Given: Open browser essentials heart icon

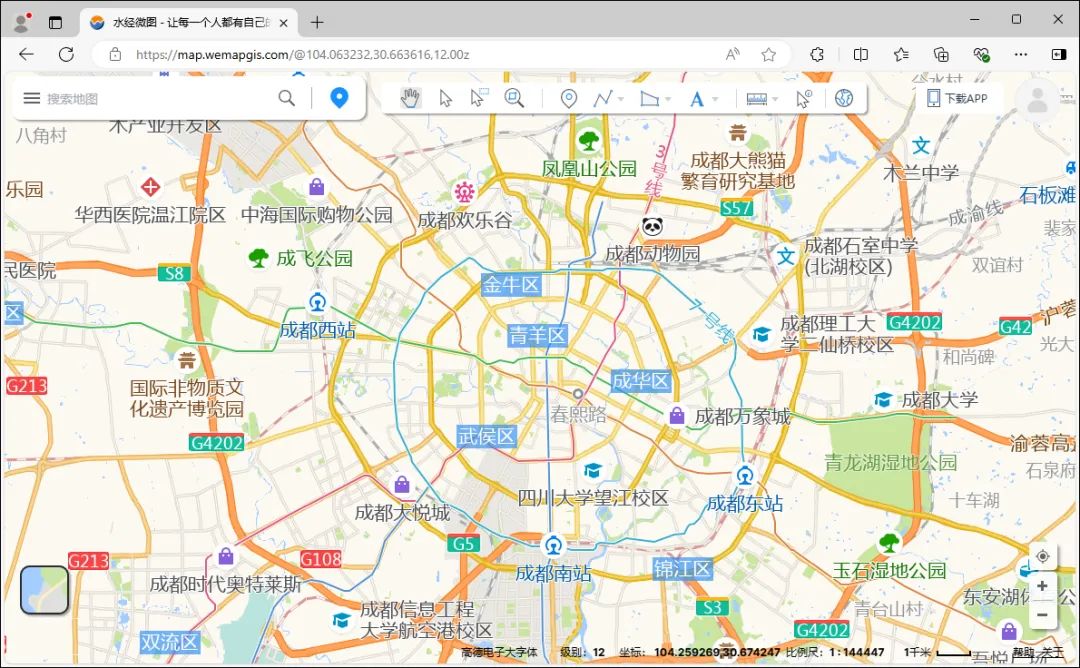Looking at the screenshot, I should point(982,54).
